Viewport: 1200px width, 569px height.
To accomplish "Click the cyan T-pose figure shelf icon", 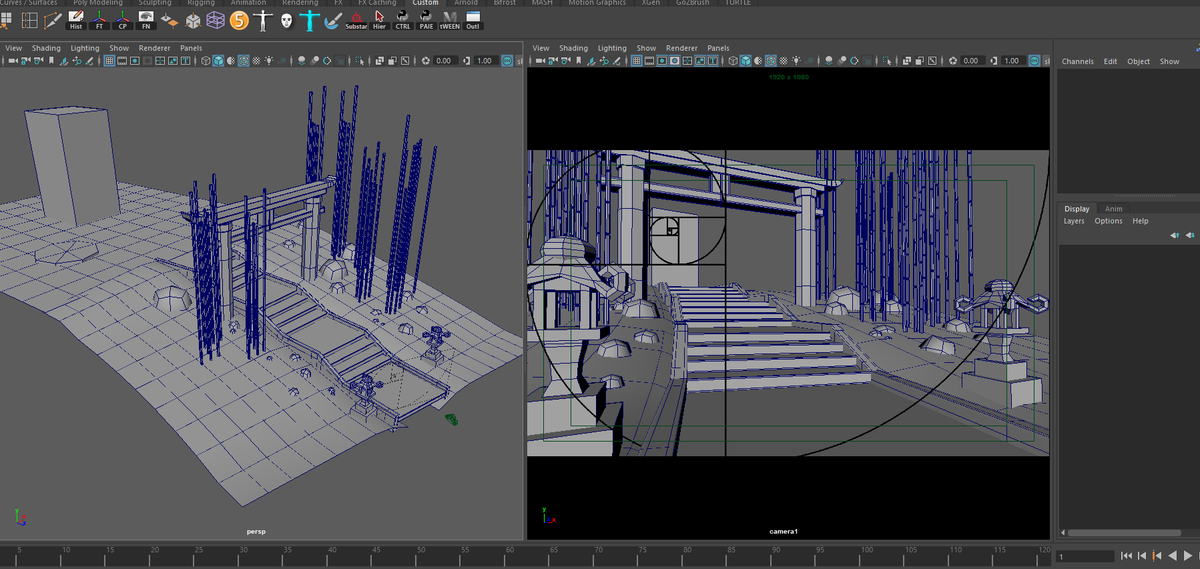I will (x=309, y=20).
